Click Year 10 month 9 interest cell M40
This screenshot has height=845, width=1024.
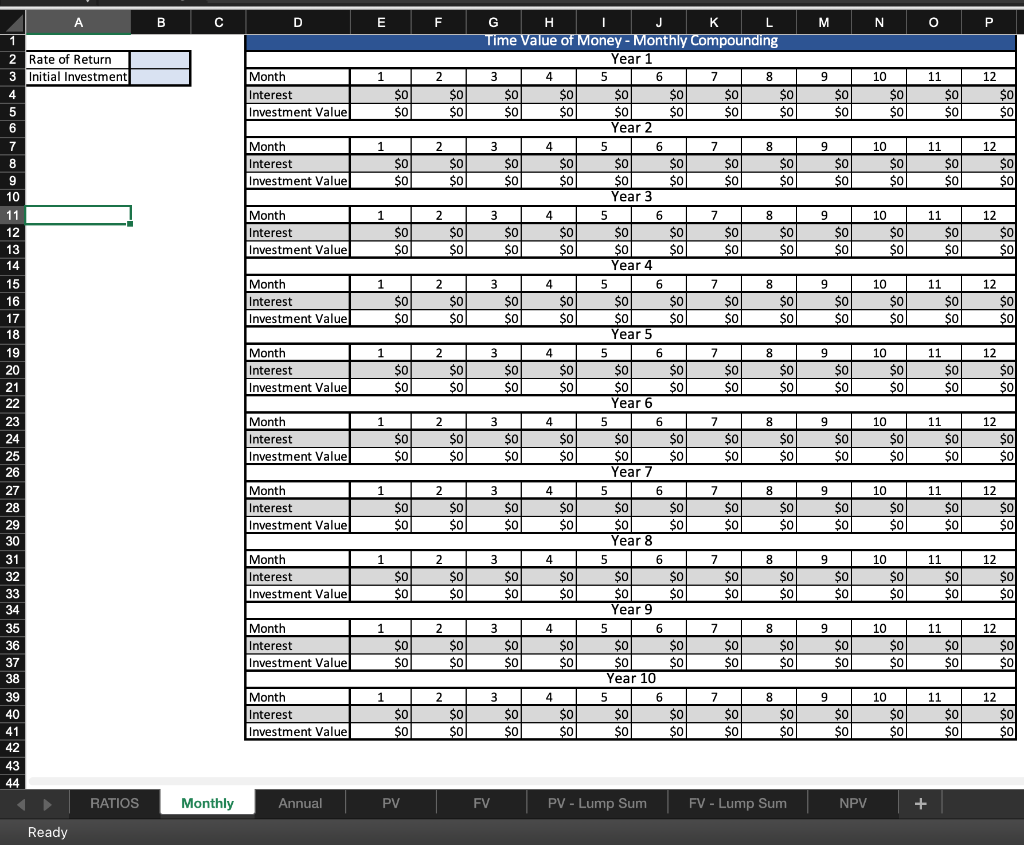tap(824, 714)
